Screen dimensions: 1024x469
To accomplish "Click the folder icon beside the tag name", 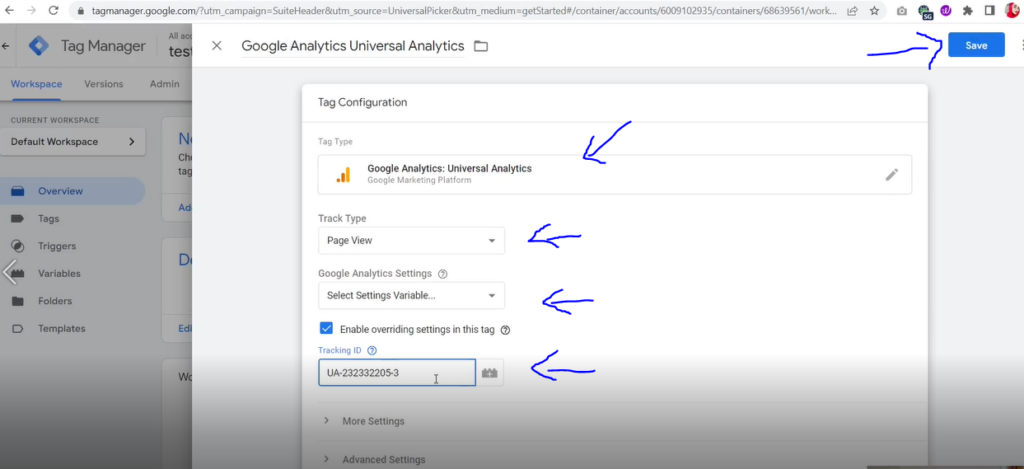I will 481,46.
